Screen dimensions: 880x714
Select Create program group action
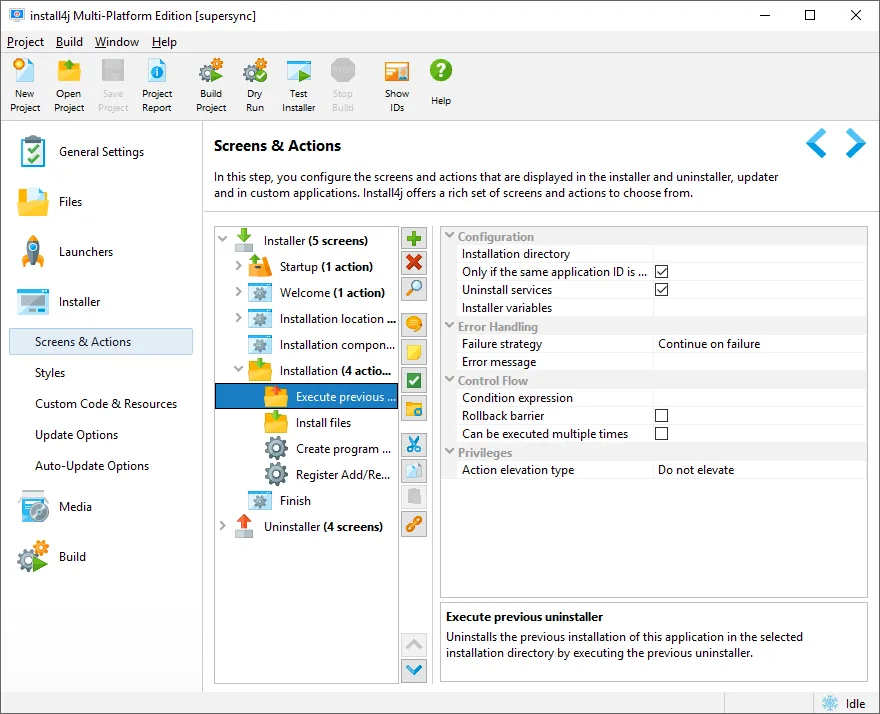(343, 449)
